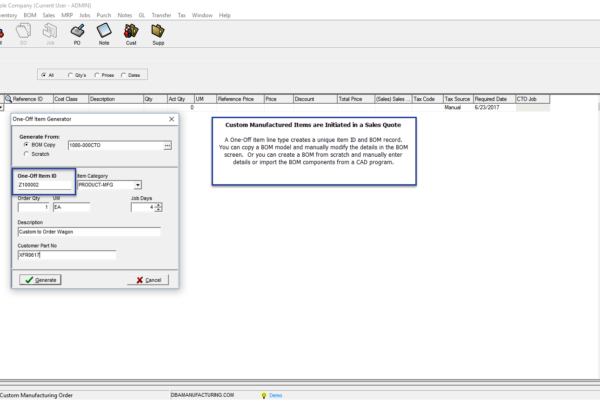Click the BOM lookup ellipsis button
This screenshot has width=600, height=400.
(x=168, y=145)
